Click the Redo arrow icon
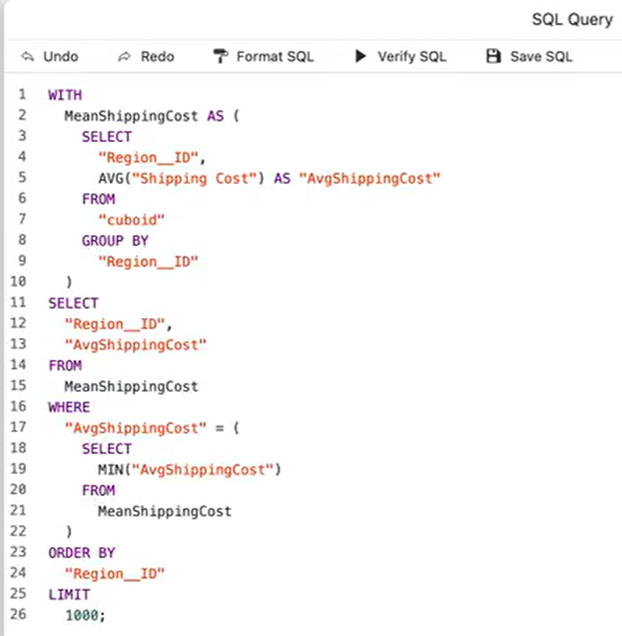Screen dimensions: 622x636 [124, 57]
